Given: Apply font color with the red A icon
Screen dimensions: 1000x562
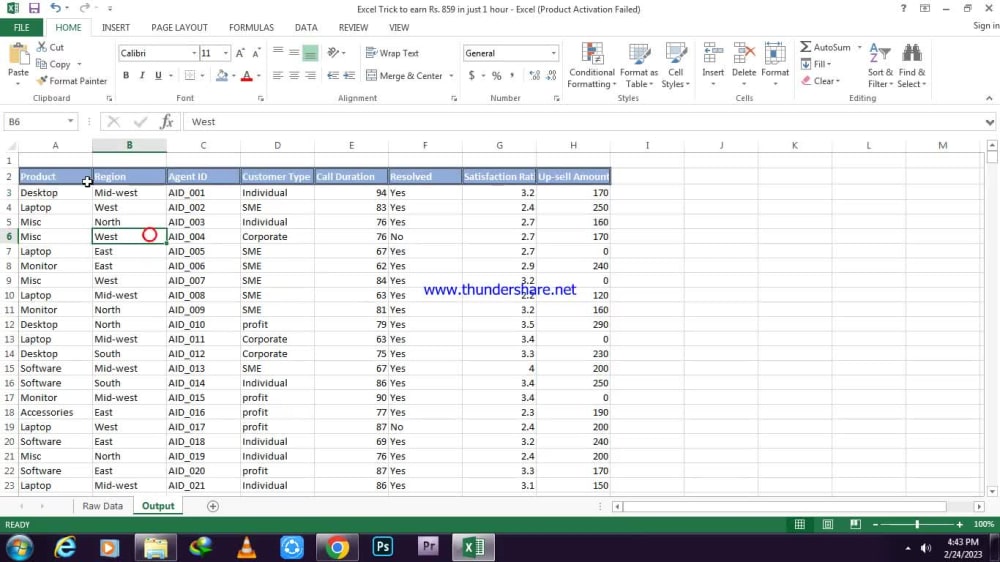Looking at the screenshot, I should (247, 76).
